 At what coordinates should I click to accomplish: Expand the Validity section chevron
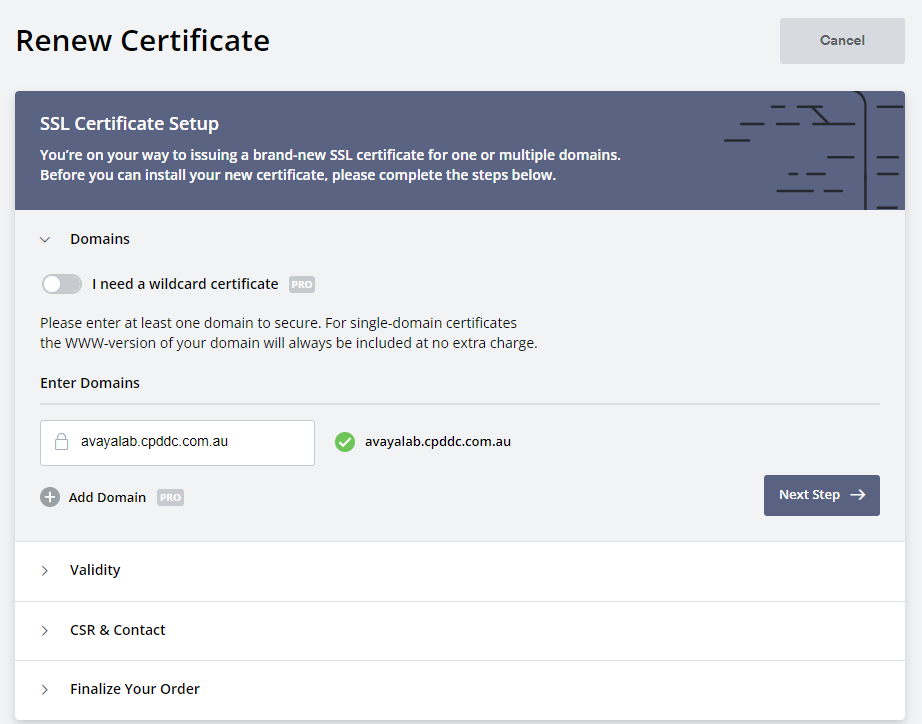(45, 570)
